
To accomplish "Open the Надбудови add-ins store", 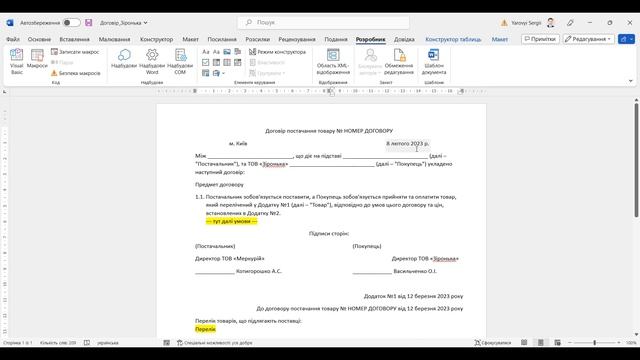I will (x=124, y=59).
